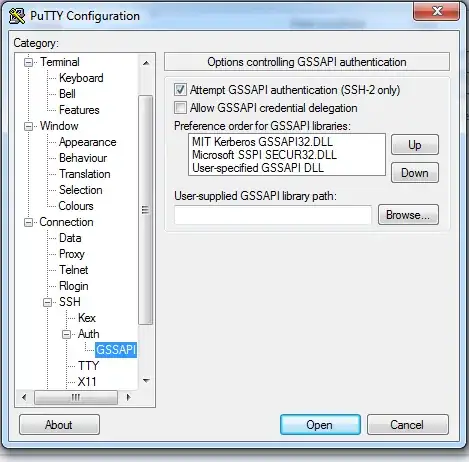This screenshot has height=462, width=469.
Task: Select Bell in the category tree
Action: (67, 94)
